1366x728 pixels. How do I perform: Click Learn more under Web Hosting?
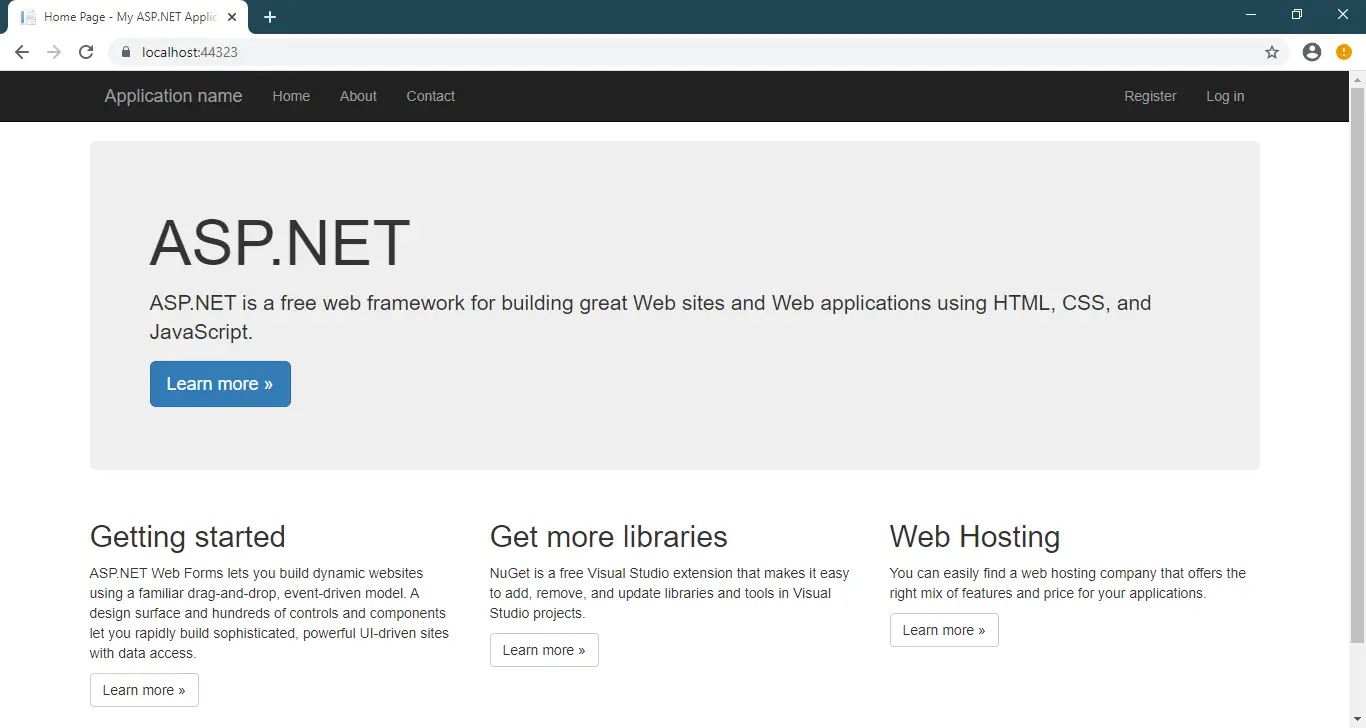(944, 630)
